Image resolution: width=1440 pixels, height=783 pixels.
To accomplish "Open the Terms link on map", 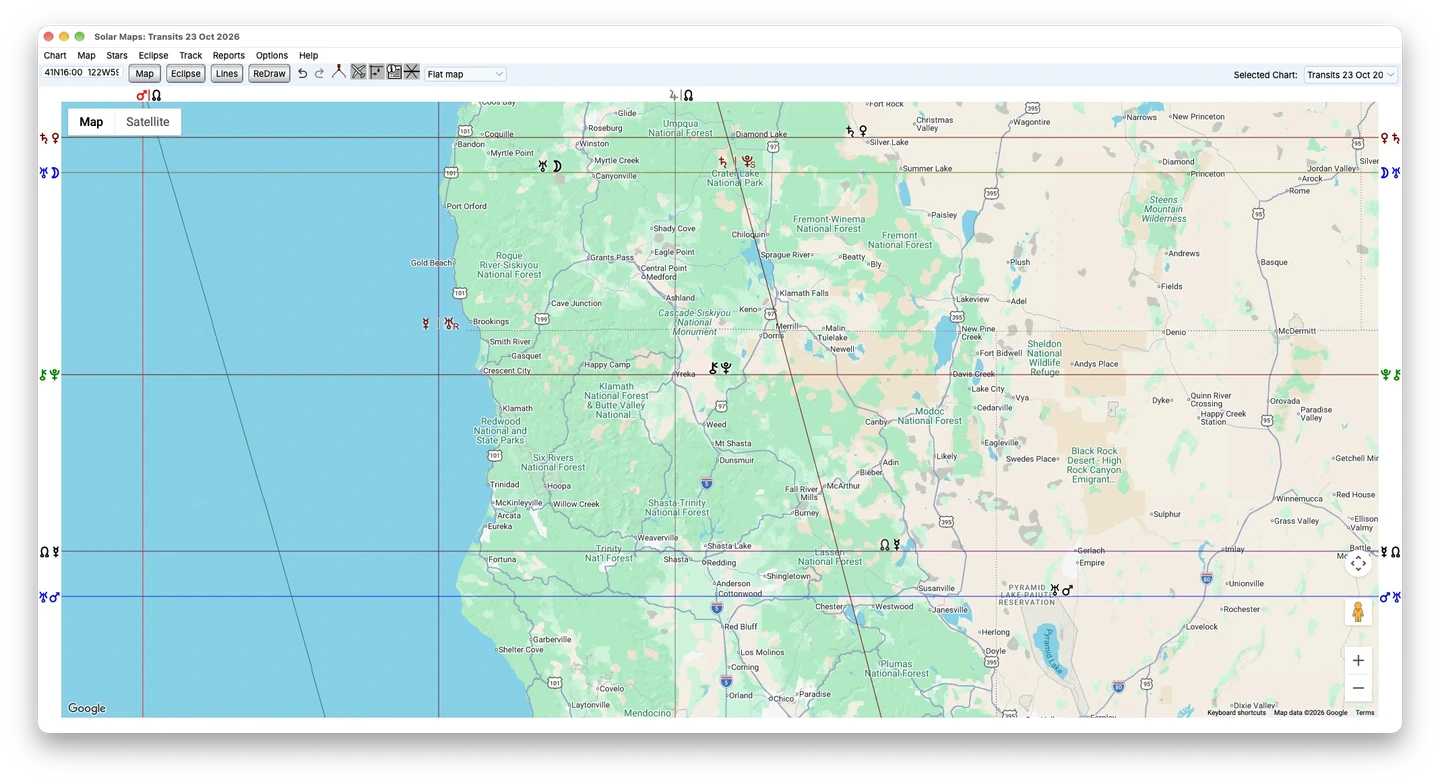I will click(1365, 713).
